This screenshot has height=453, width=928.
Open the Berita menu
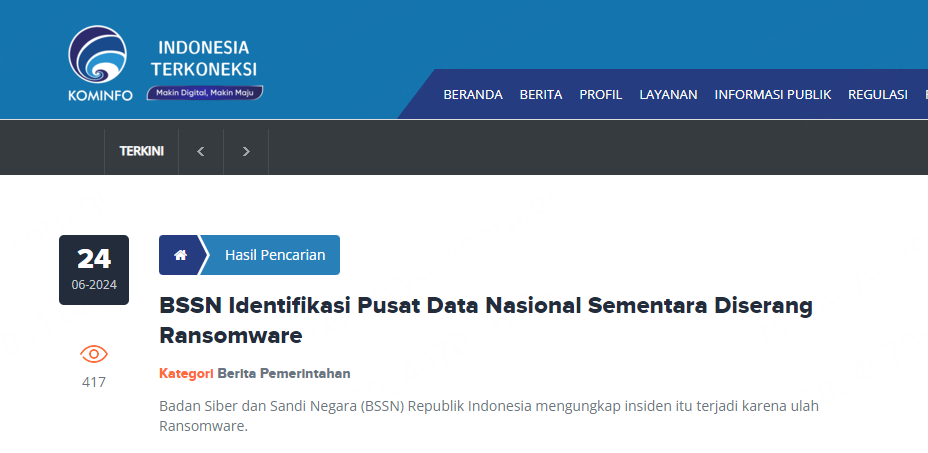pyautogui.click(x=541, y=94)
